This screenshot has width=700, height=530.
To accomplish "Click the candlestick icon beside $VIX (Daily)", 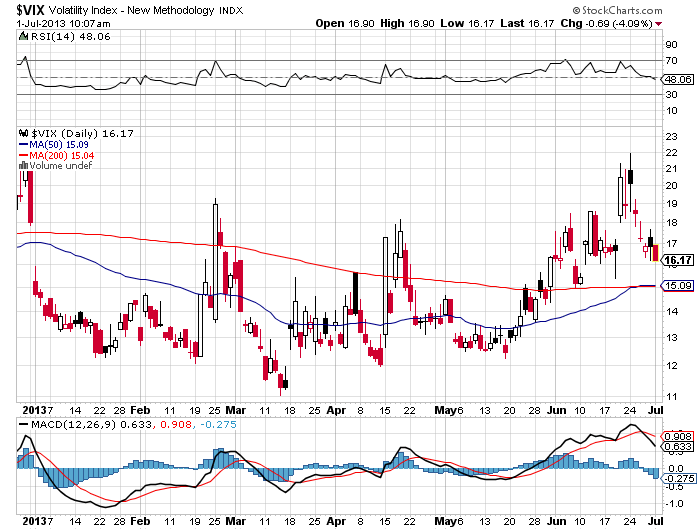I will tap(24, 133).
